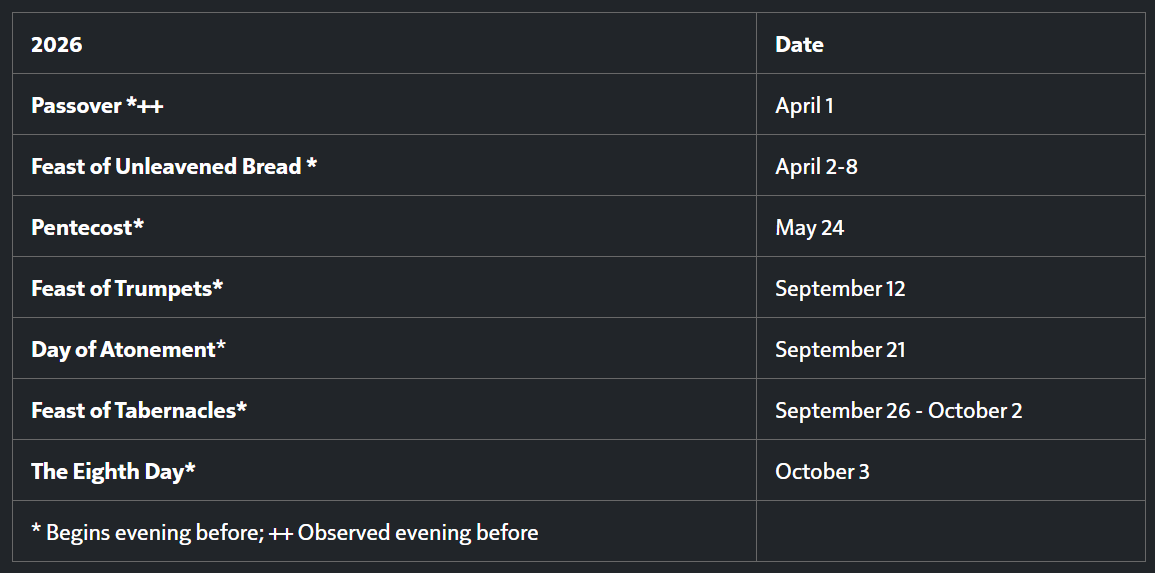This screenshot has height=573, width=1155.
Task: Select the Day of Atonement label
Action: coord(123,349)
